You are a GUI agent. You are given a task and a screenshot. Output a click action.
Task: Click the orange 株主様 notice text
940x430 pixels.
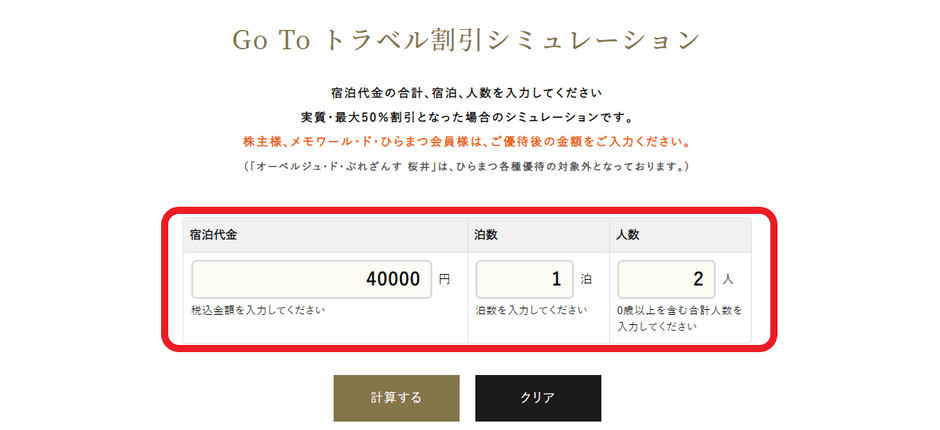tap(467, 141)
